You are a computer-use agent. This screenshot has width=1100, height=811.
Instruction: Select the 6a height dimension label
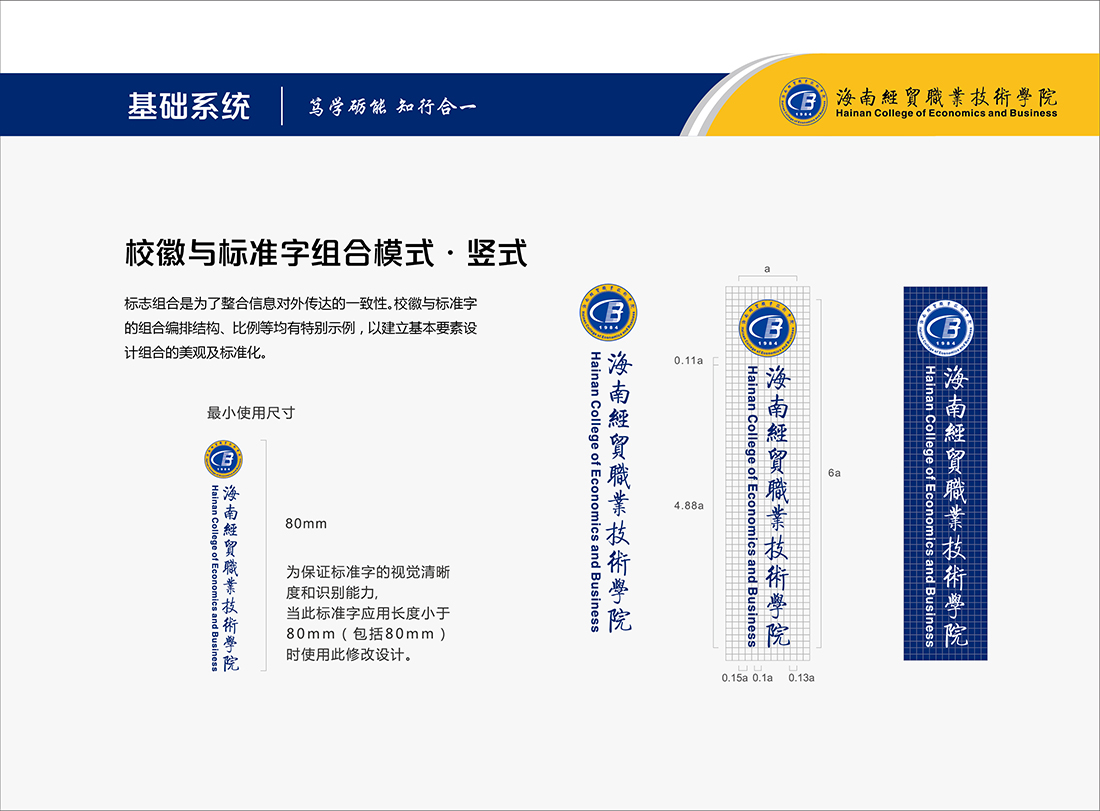coord(834,473)
